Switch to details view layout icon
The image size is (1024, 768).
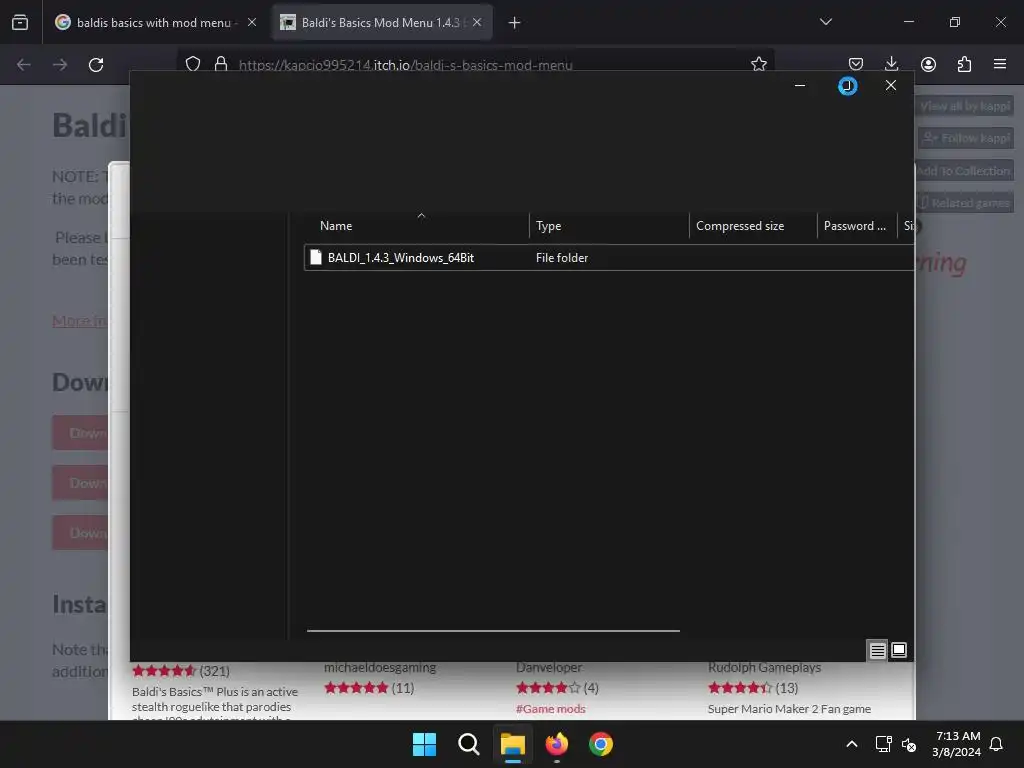[877, 650]
